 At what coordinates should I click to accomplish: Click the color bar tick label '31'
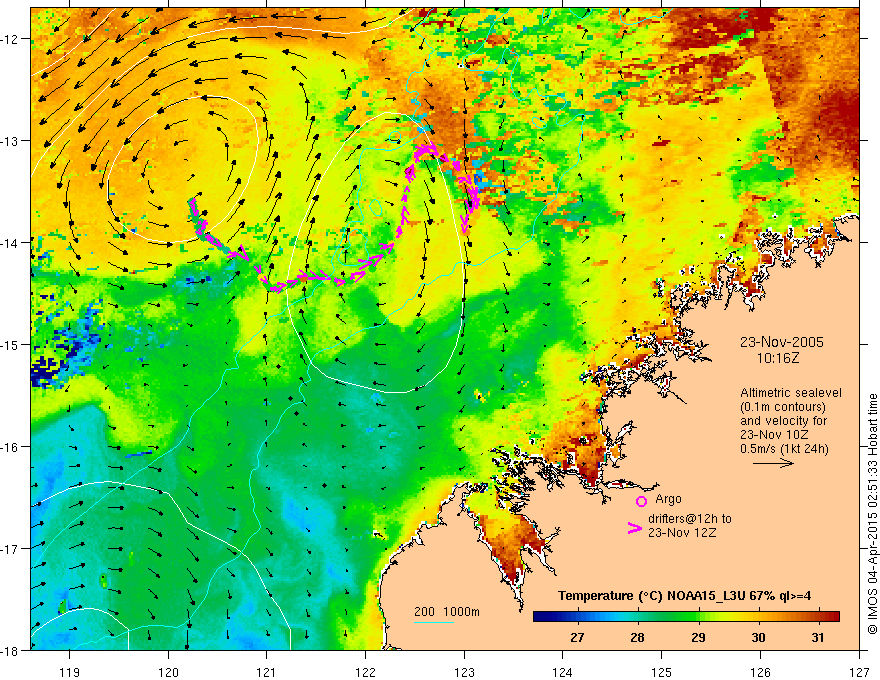(818, 637)
